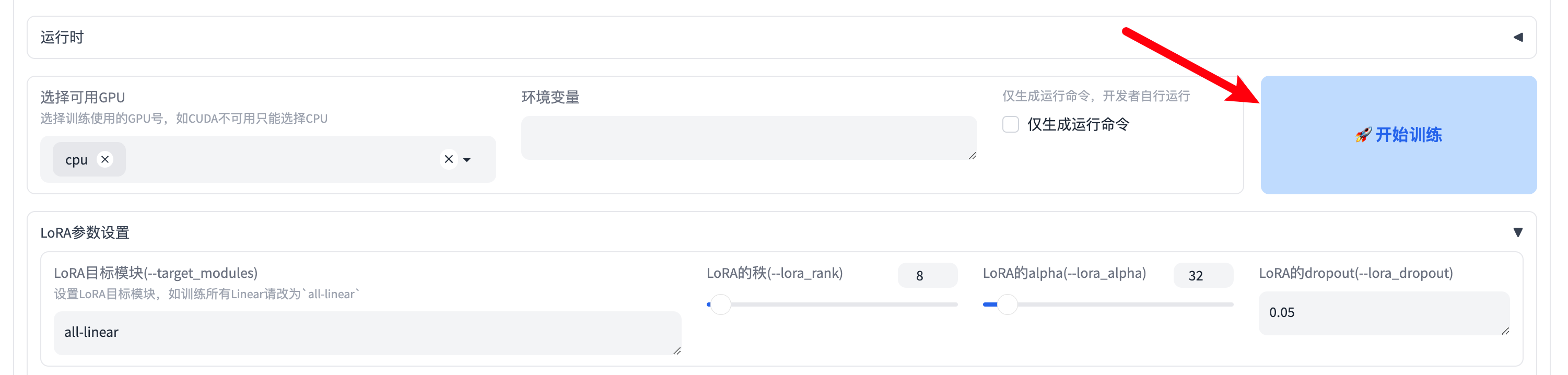Click the 环境变量 textarea resize handle

pos(972,156)
